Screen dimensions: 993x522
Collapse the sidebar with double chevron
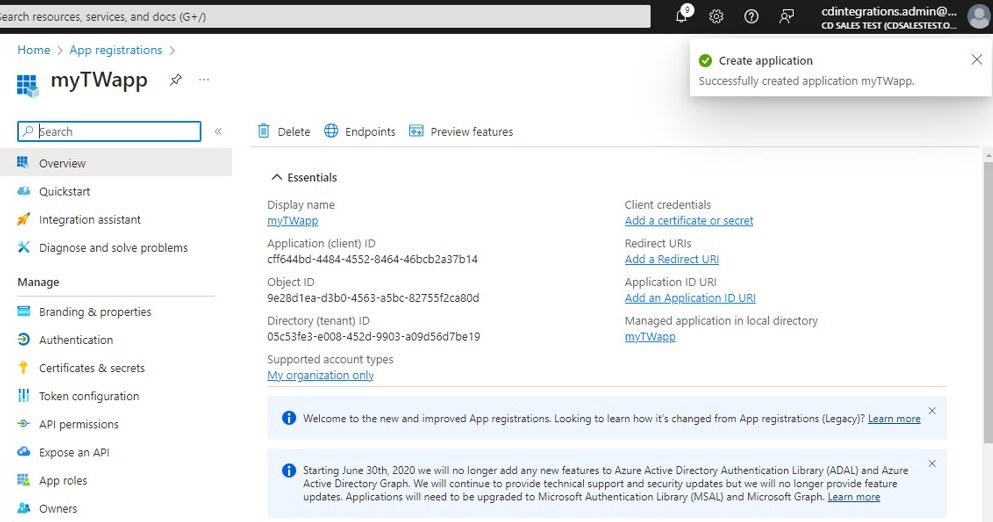(x=218, y=132)
